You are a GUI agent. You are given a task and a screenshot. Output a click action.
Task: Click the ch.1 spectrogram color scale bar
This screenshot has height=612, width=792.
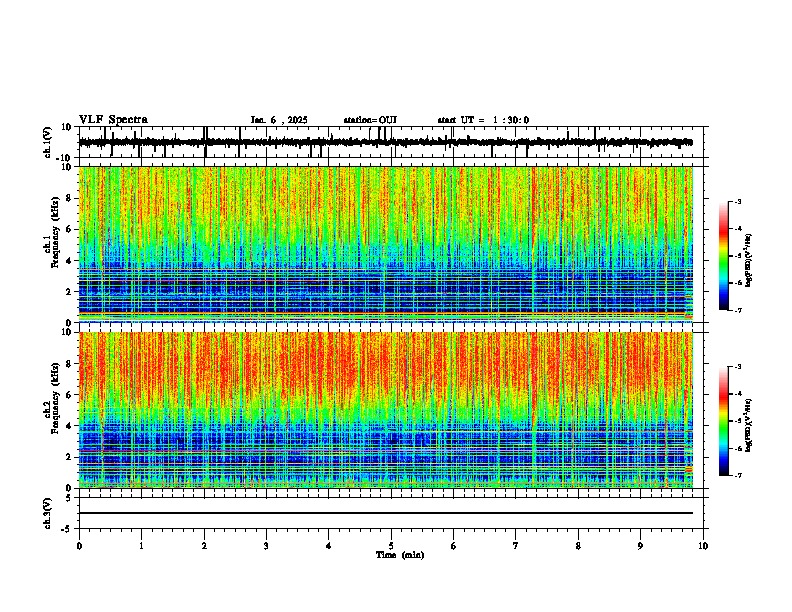tap(724, 256)
